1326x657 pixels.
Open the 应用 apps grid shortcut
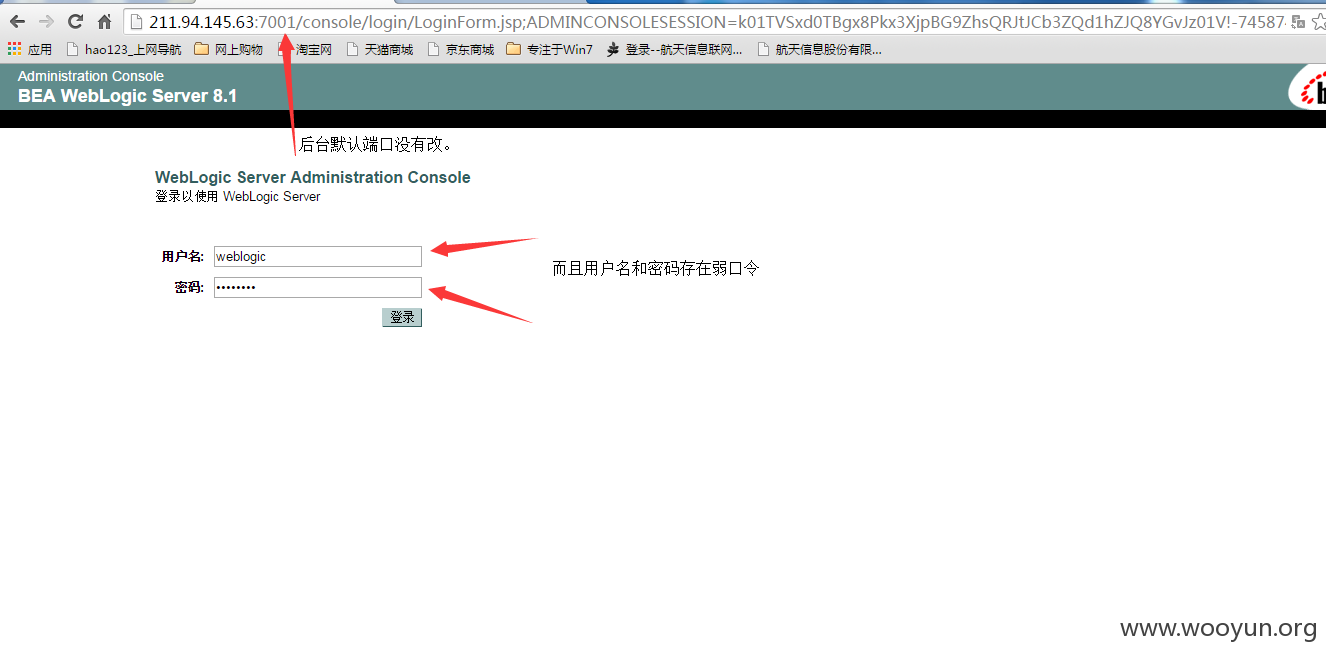pyautogui.click(x=29, y=49)
